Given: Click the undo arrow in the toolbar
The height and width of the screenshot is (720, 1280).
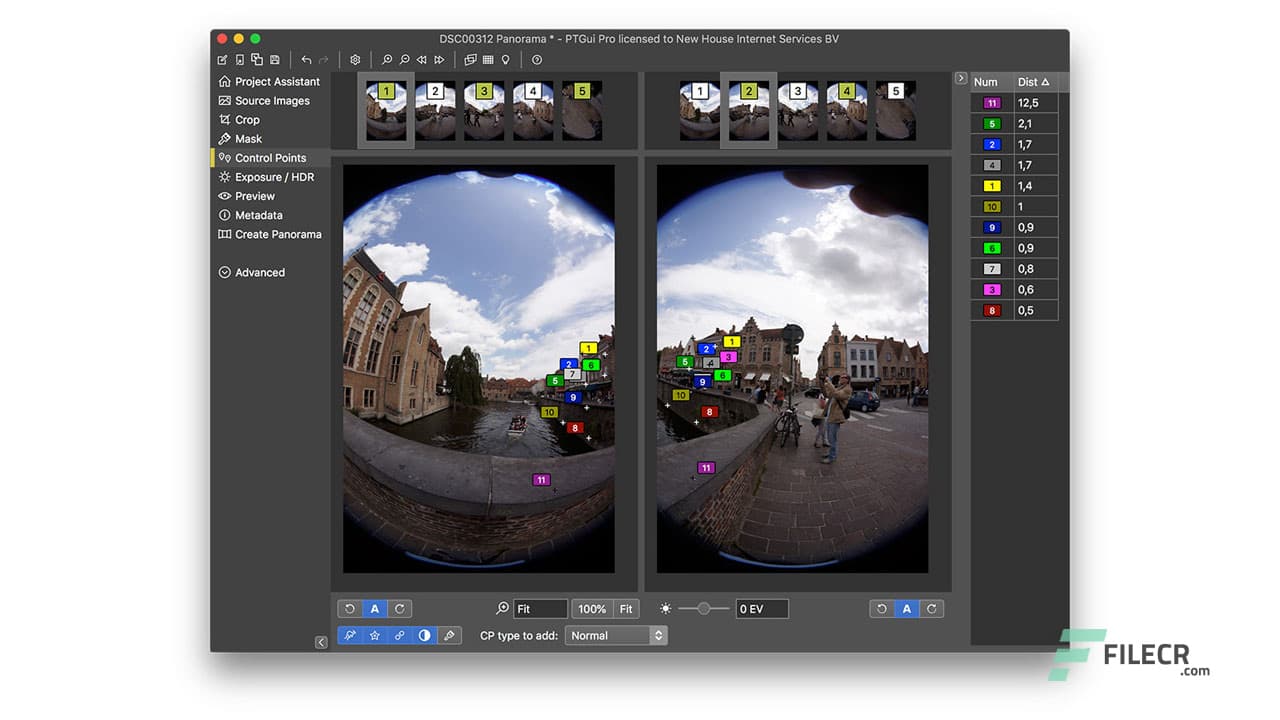Looking at the screenshot, I should click(306, 59).
